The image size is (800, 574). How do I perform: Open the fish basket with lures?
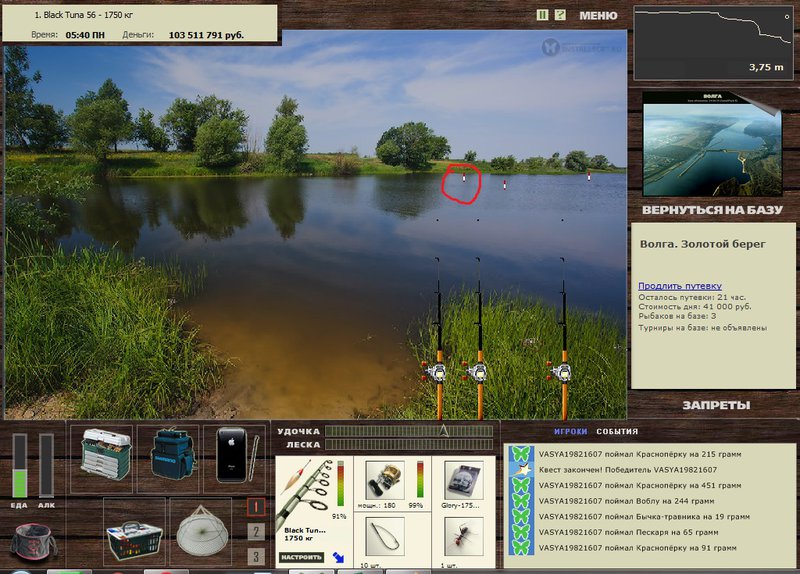(x=134, y=530)
